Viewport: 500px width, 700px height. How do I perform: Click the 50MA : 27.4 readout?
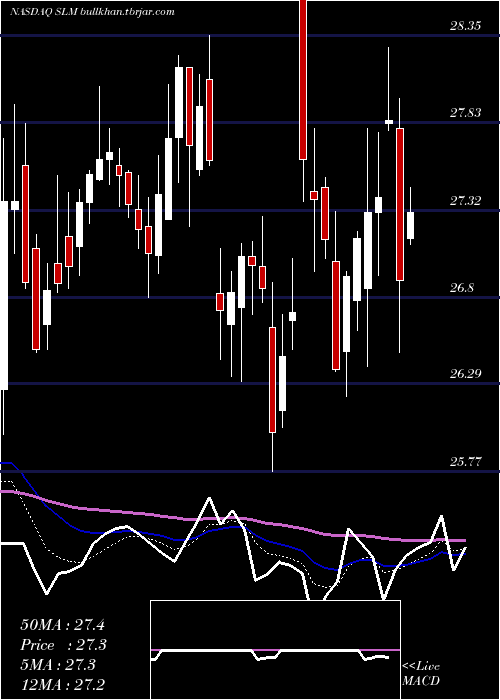pos(62,625)
